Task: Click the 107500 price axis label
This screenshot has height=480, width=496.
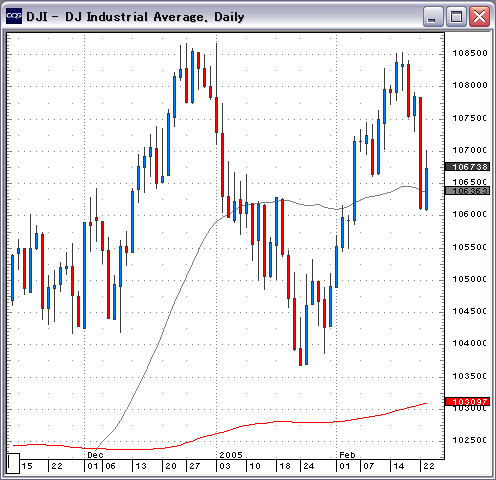Action: coord(469,118)
